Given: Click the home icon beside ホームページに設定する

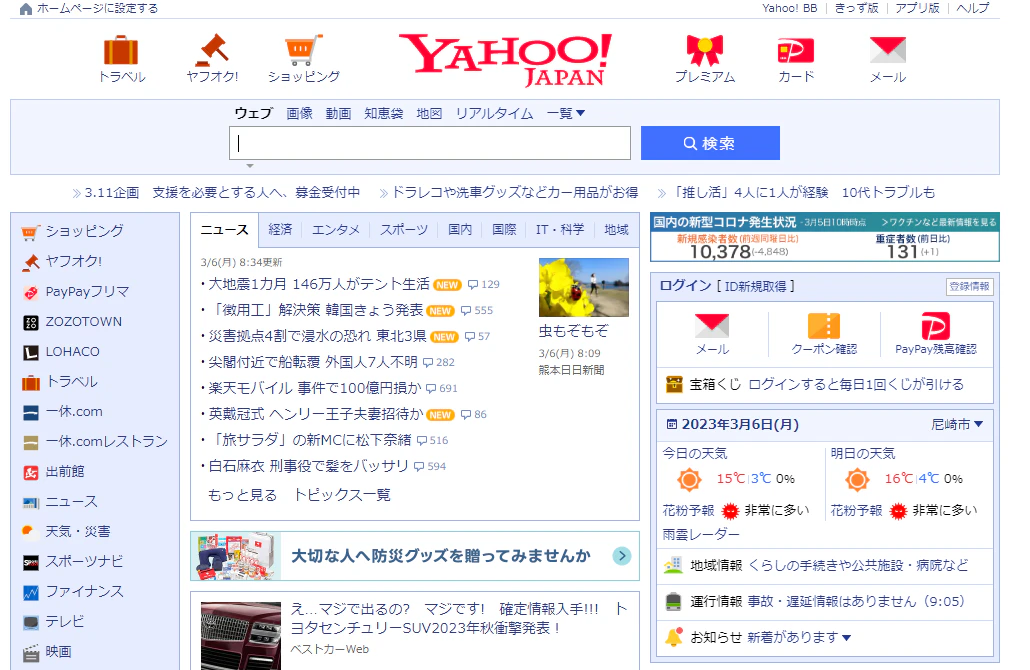Looking at the screenshot, I should coord(26,9).
